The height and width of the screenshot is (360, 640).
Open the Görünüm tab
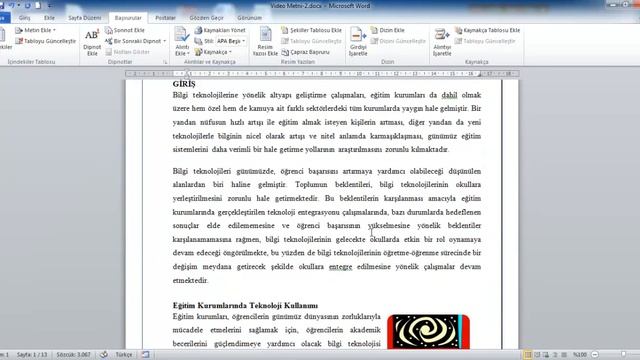coord(249,18)
